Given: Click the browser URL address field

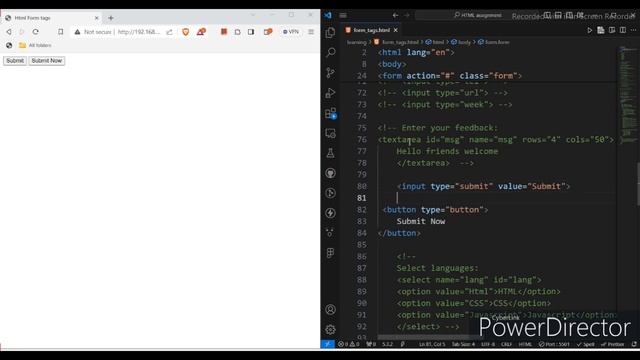Looking at the screenshot, I should [139, 32].
